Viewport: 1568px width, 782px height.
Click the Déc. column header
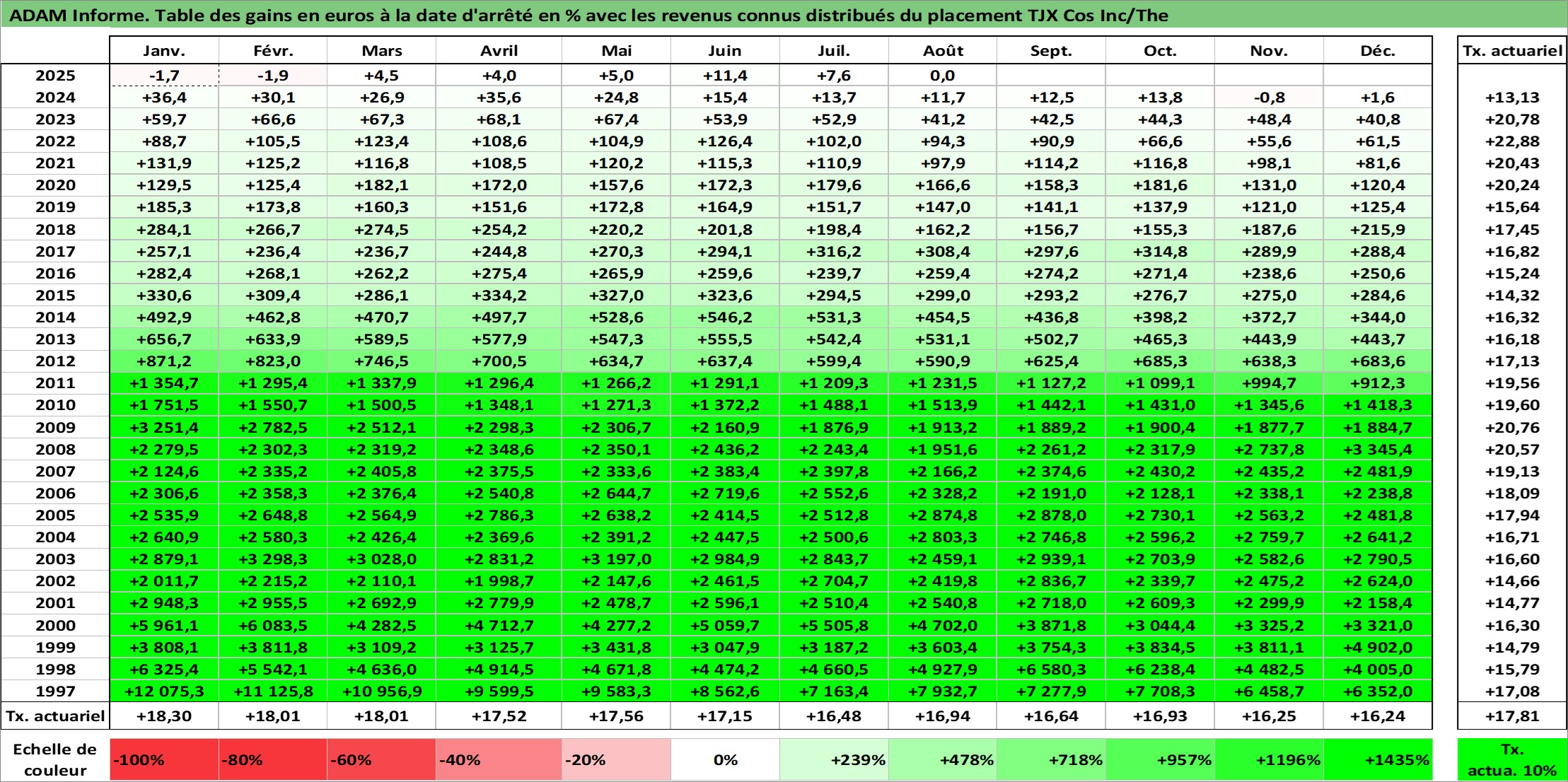coord(1378,51)
